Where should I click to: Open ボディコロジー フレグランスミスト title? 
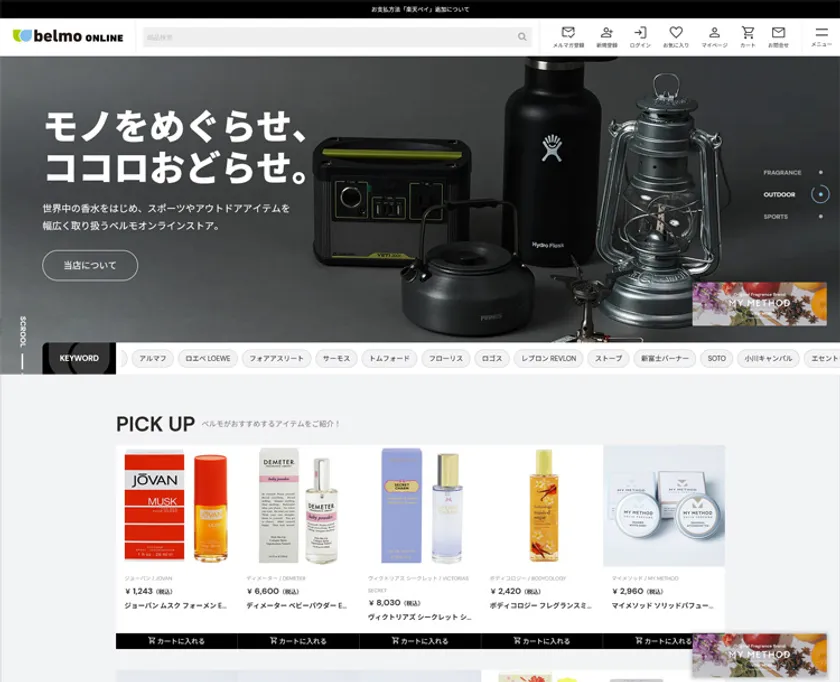[x=541, y=605]
